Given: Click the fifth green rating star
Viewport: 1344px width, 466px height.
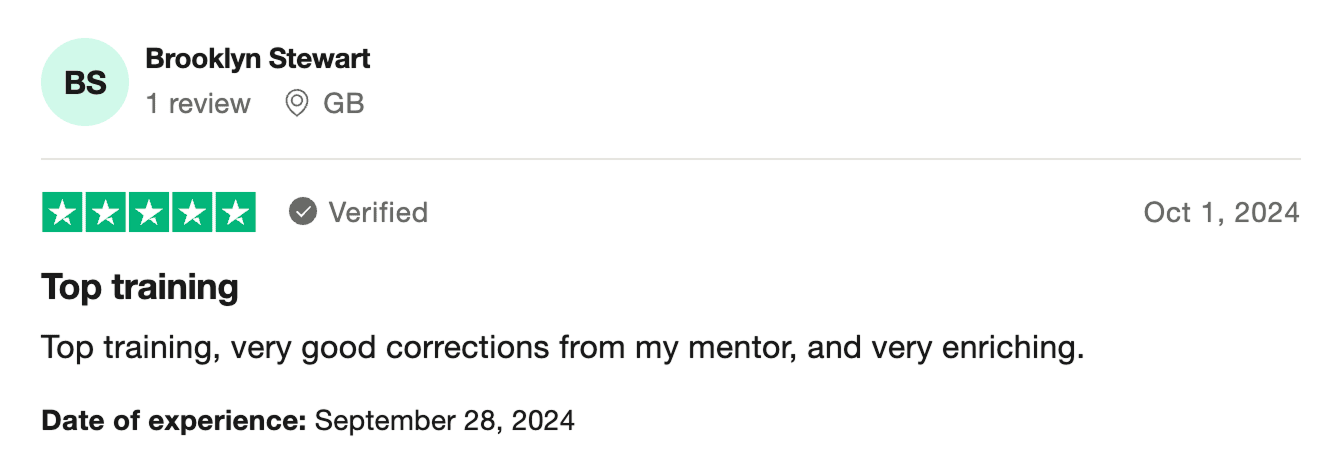Looking at the screenshot, I should (235, 212).
